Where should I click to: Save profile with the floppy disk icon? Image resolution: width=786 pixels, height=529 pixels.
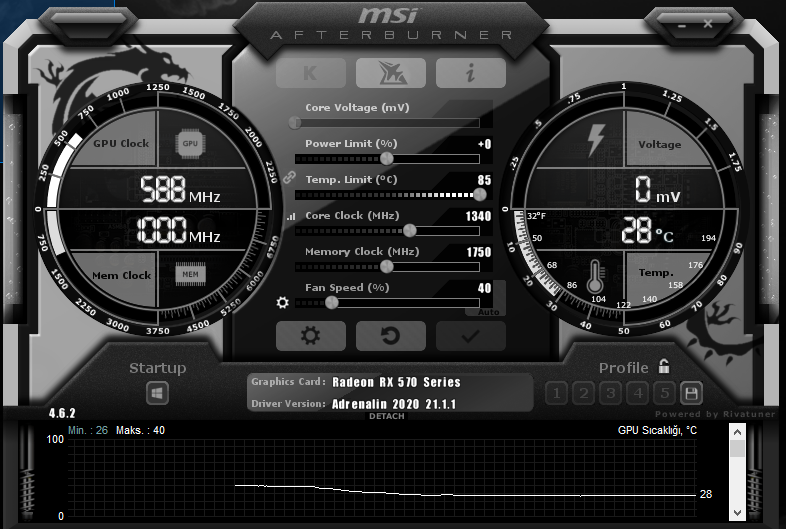click(x=691, y=393)
